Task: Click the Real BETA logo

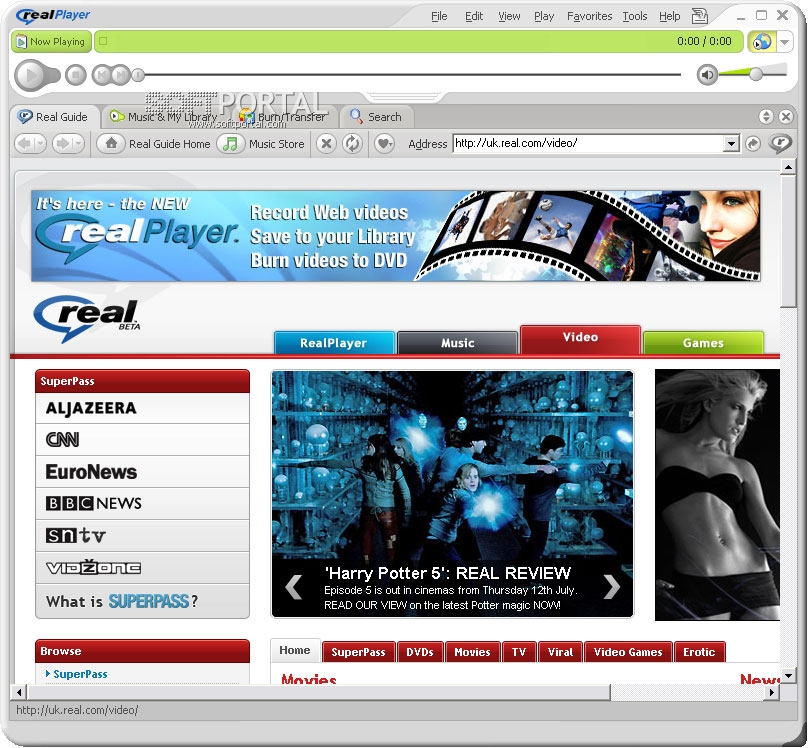Action: click(x=87, y=318)
